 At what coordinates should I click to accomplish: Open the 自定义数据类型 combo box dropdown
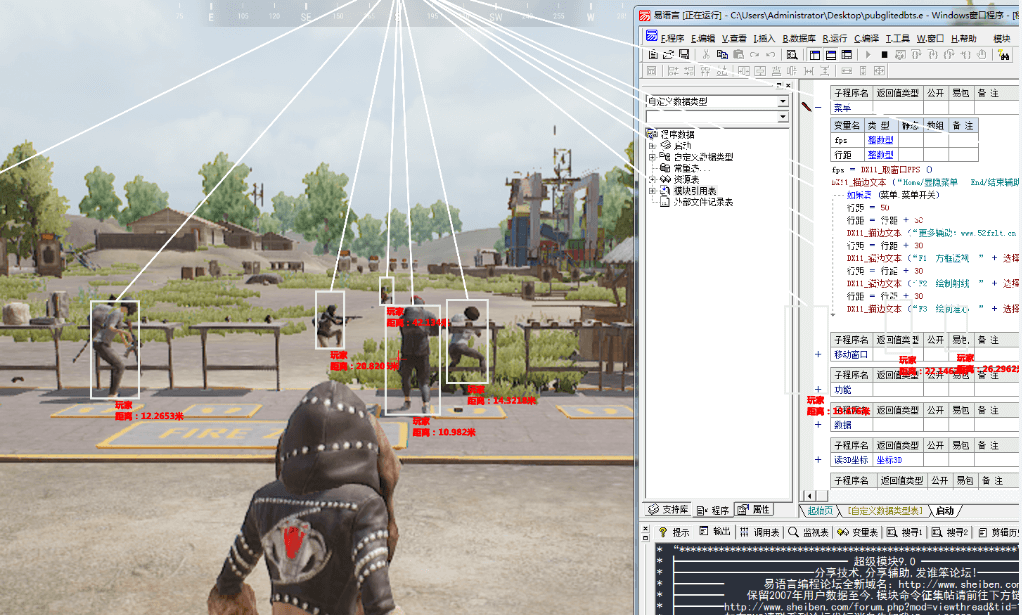pos(783,101)
